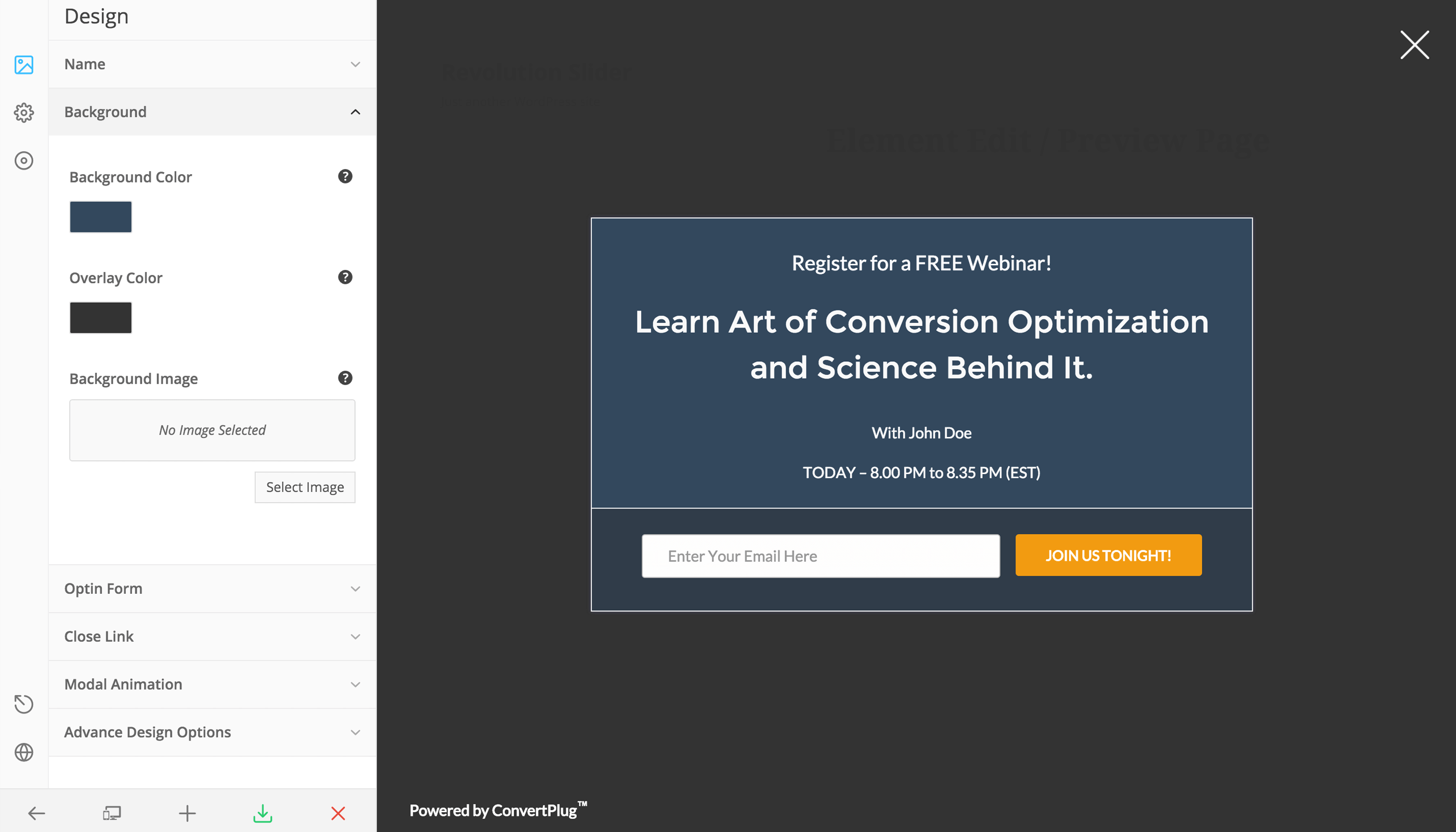Click the targeting/trigger icon

[x=25, y=160]
